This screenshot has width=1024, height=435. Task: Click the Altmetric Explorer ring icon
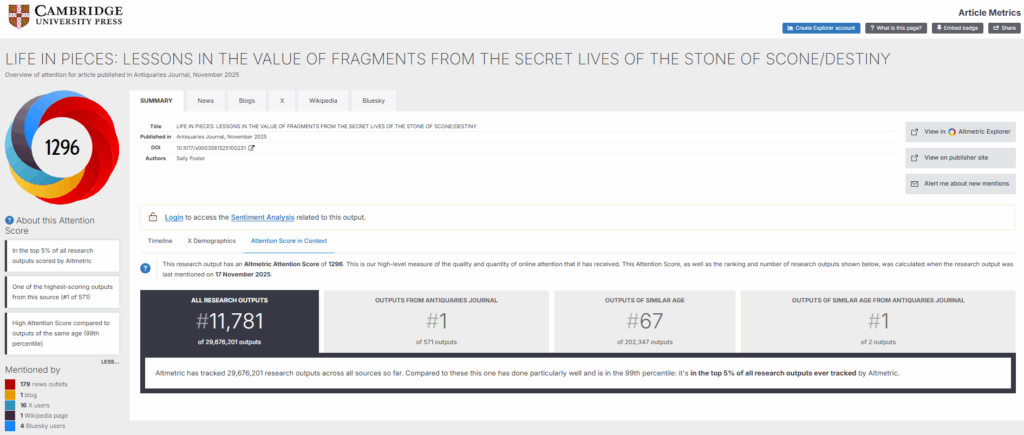pyautogui.click(x=952, y=132)
